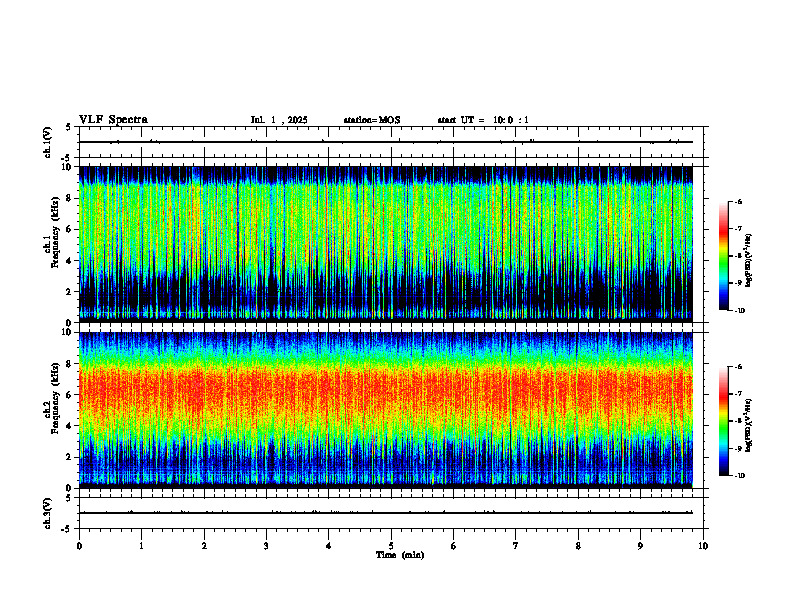This screenshot has height=612, width=792.
Task: Click the "-7" tick on ch.1 colorbar
Action: 738,229
